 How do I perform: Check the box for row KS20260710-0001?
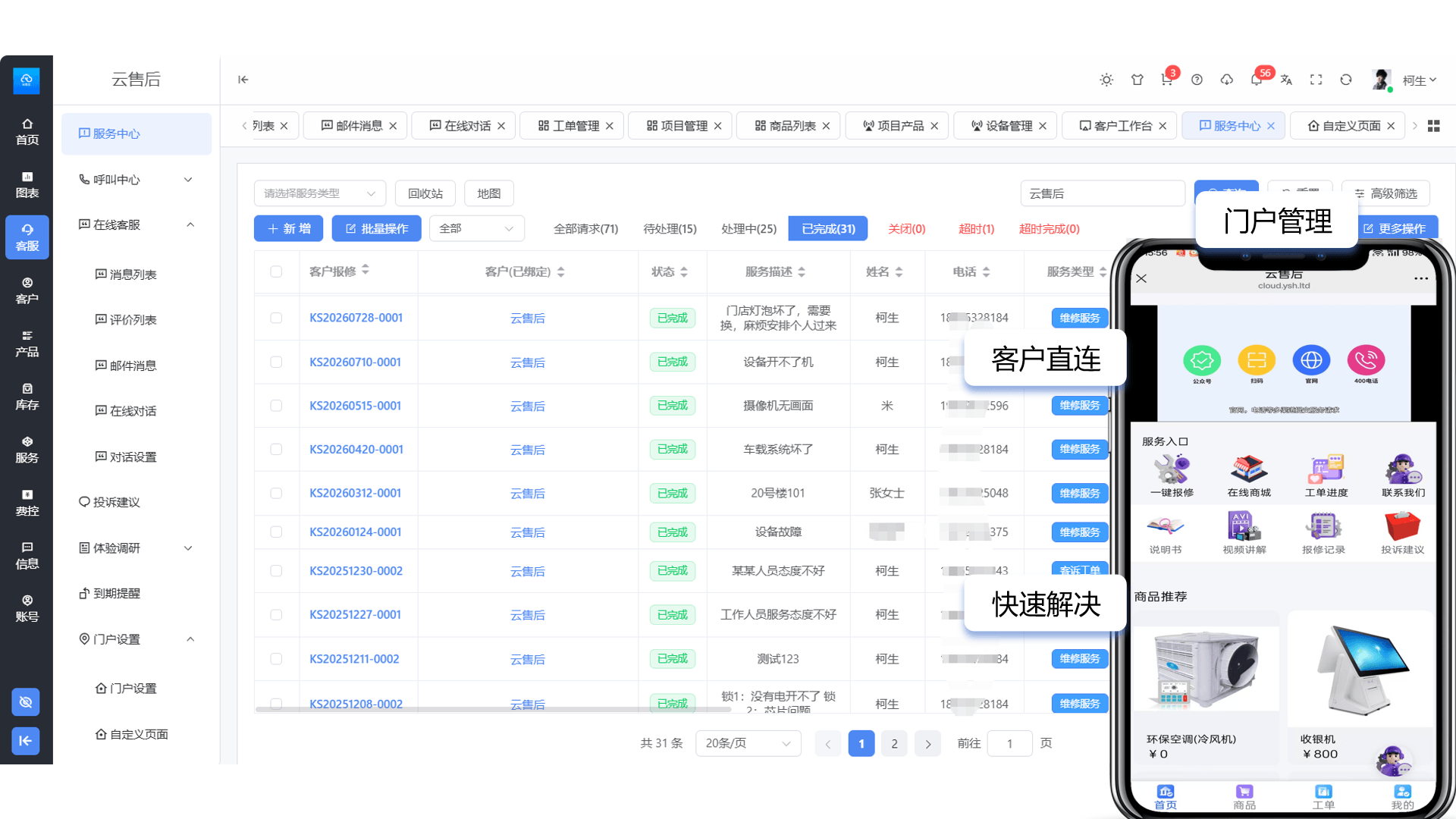pos(276,362)
